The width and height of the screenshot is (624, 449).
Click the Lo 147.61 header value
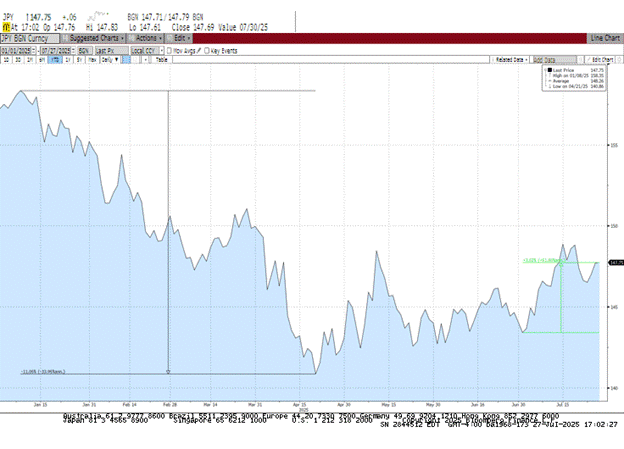pos(145,27)
